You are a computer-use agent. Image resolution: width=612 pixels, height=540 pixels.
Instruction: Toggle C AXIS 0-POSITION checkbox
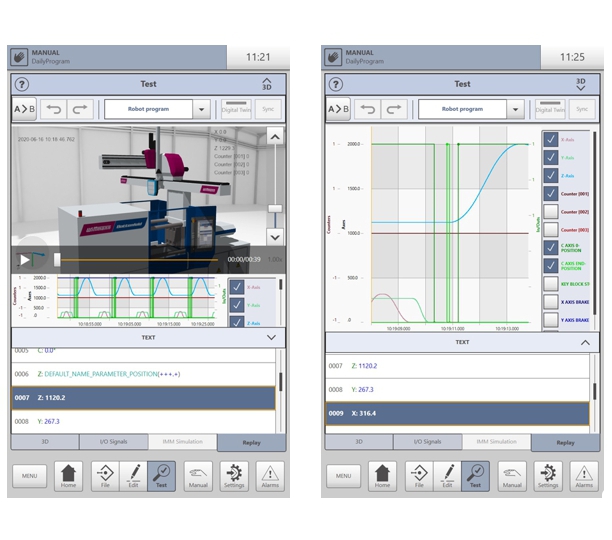551,248
